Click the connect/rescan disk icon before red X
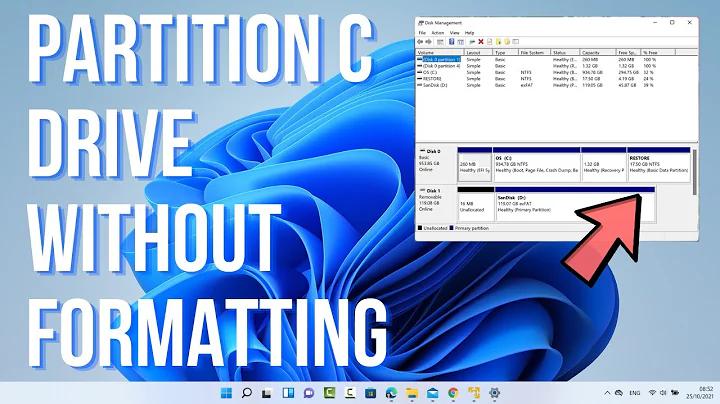The height and width of the screenshot is (404, 720). coord(472,42)
